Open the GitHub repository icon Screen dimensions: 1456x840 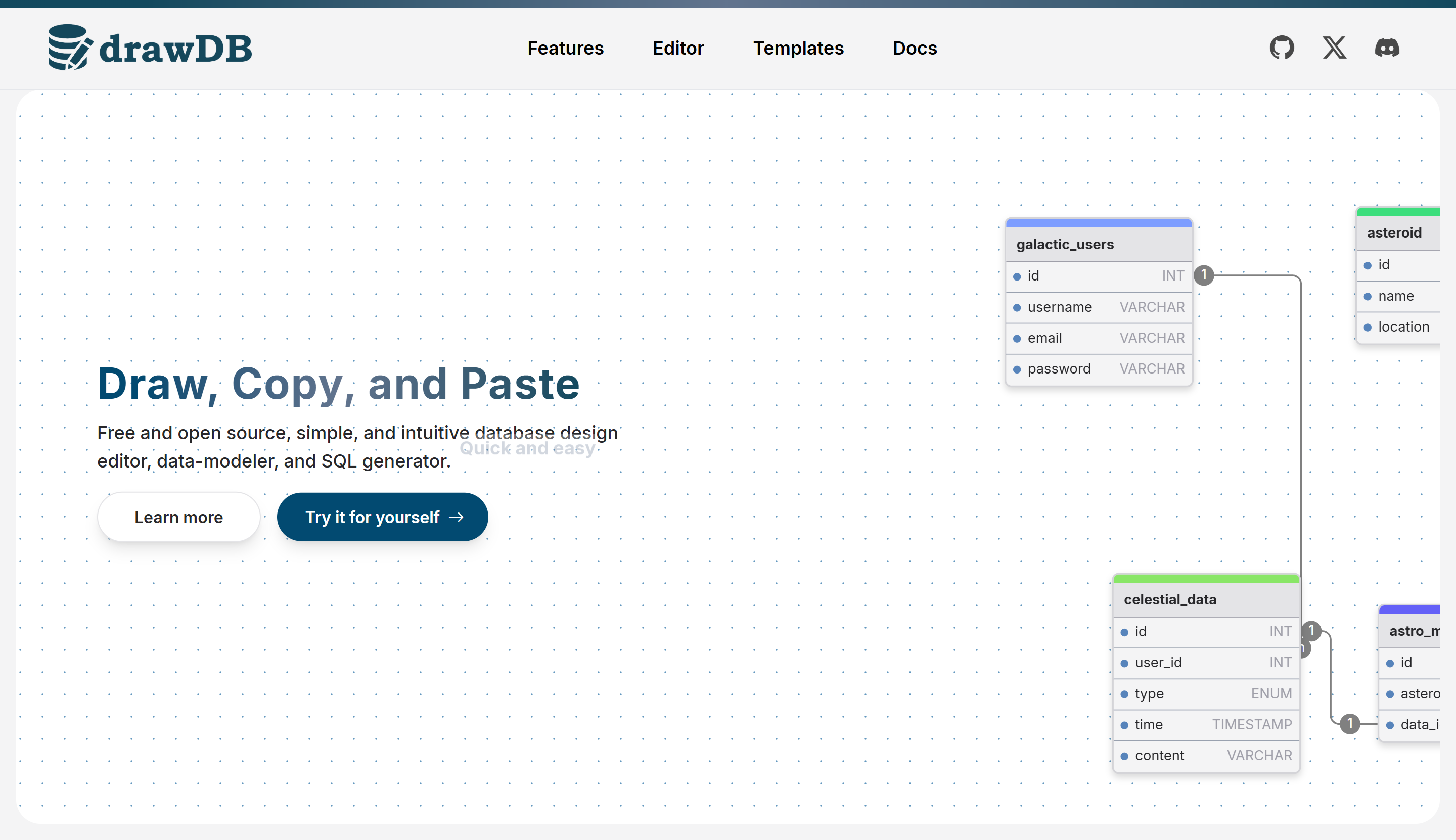(x=1282, y=48)
